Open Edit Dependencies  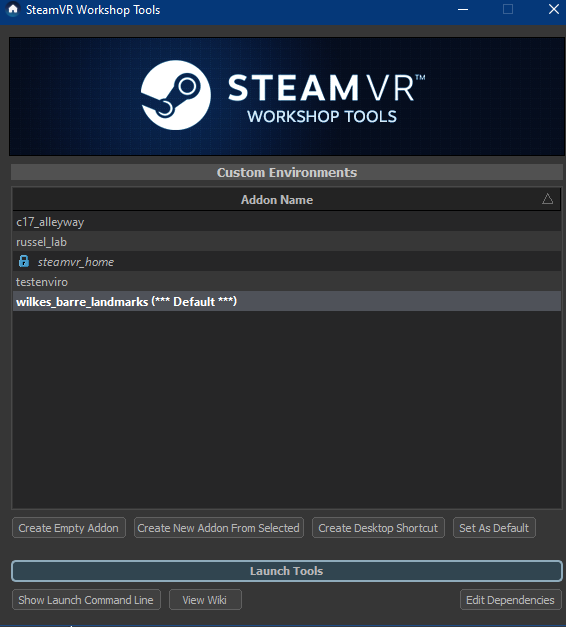tap(510, 600)
